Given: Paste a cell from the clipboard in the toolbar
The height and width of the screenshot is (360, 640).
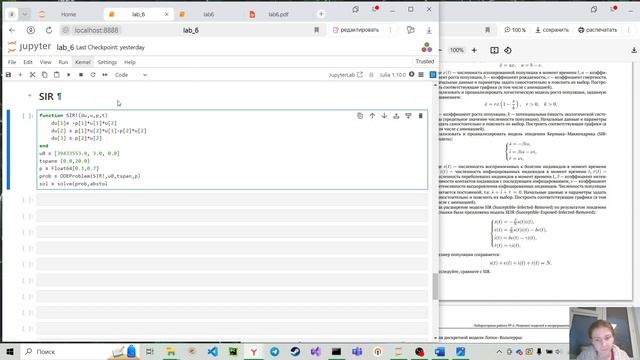Looking at the screenshot, I should [56, 75].
